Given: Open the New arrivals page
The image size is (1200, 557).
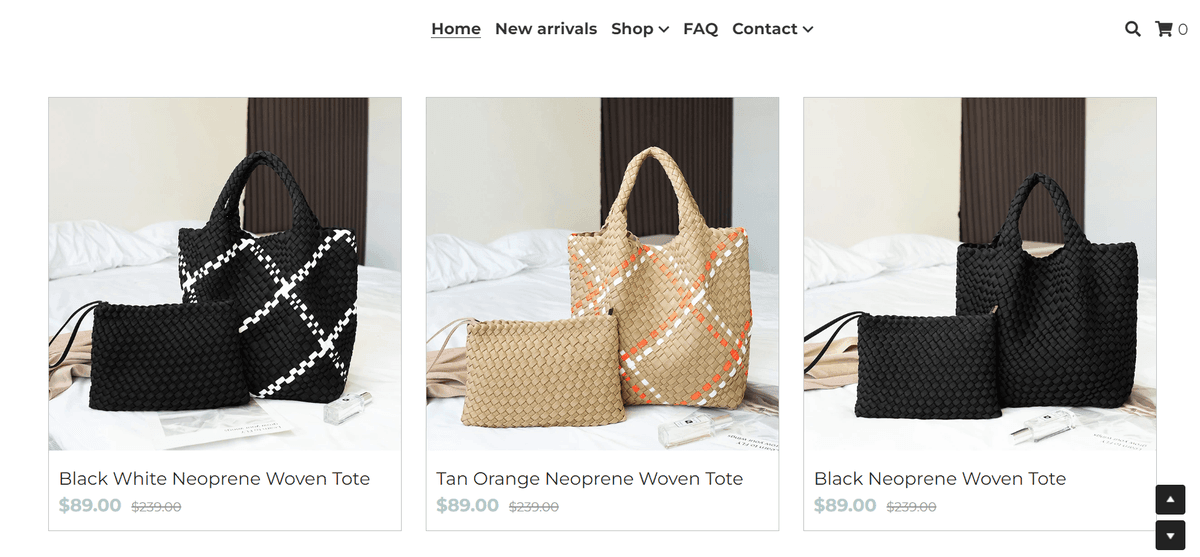Looking at the screenshot, I should pyautogui.click(x=546, y=29).
